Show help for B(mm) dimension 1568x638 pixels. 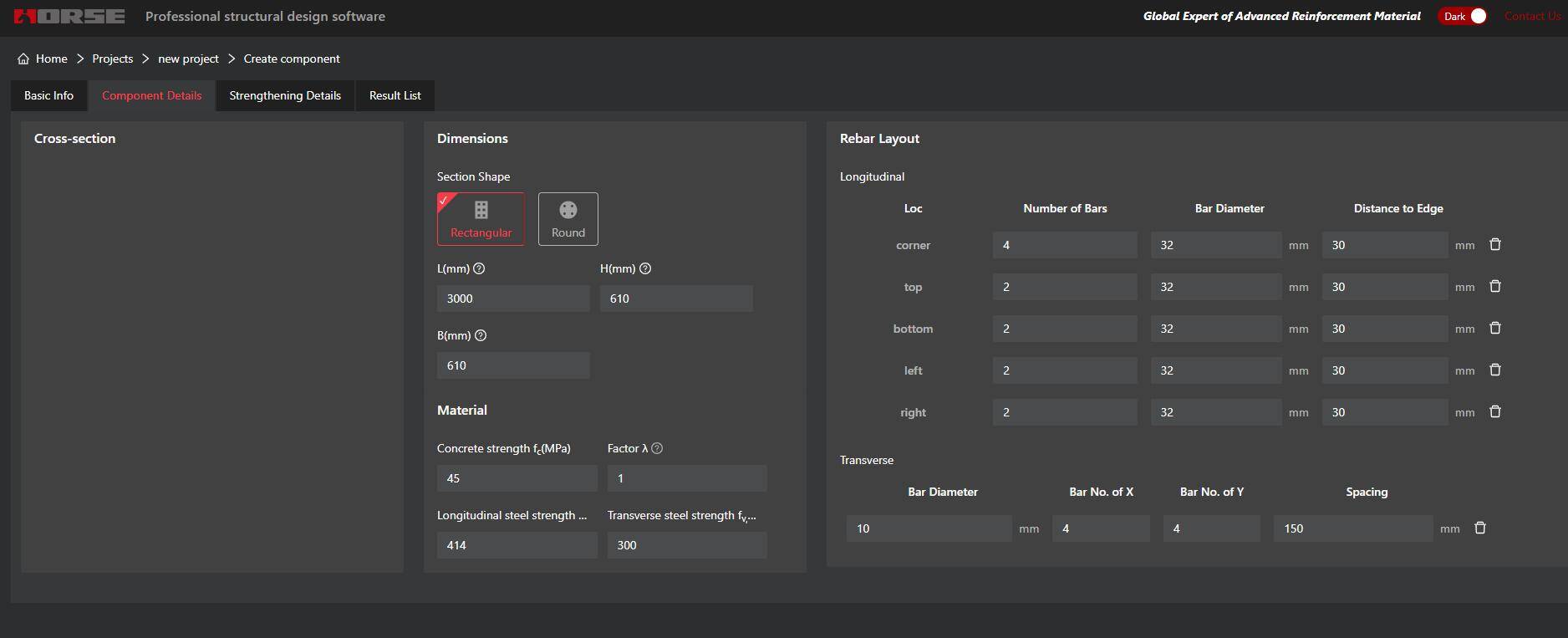coord(481,335)
